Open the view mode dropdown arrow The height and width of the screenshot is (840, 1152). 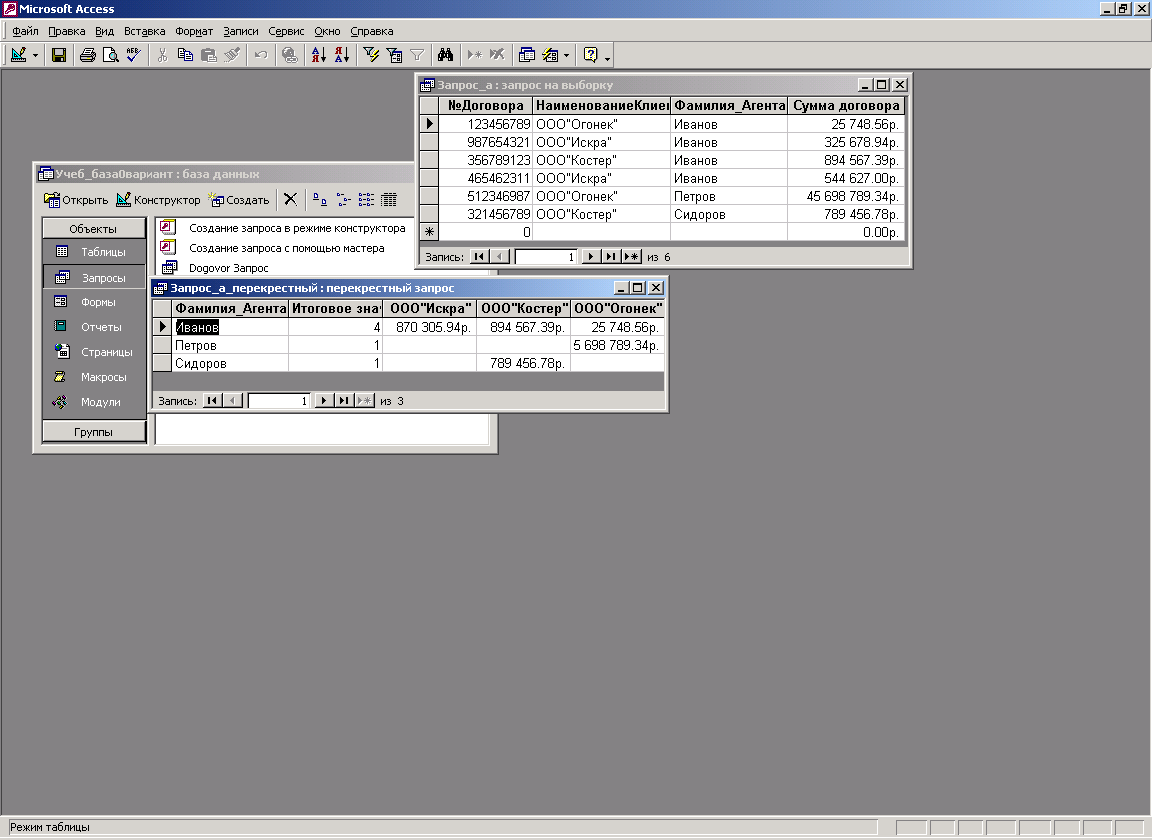35,55
